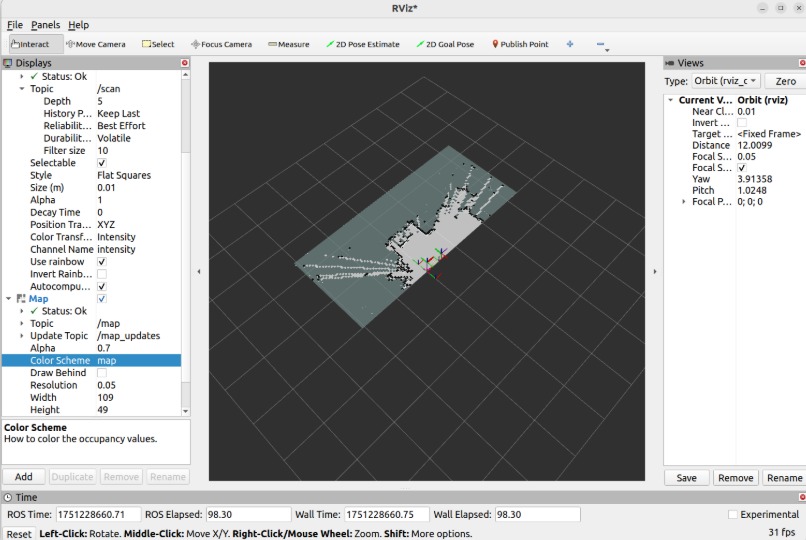806x540 pixels.
Task: Click the Size (m) value 0.01
Action: (106, 188)
